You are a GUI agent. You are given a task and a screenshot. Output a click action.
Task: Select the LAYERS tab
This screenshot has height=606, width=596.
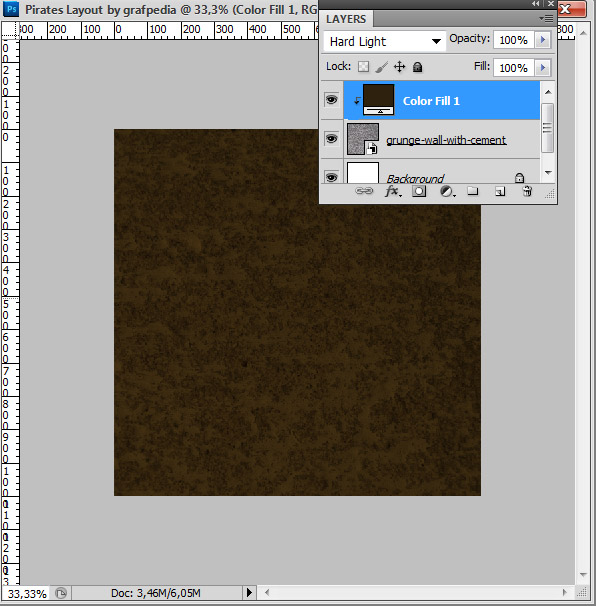[346, 19]
